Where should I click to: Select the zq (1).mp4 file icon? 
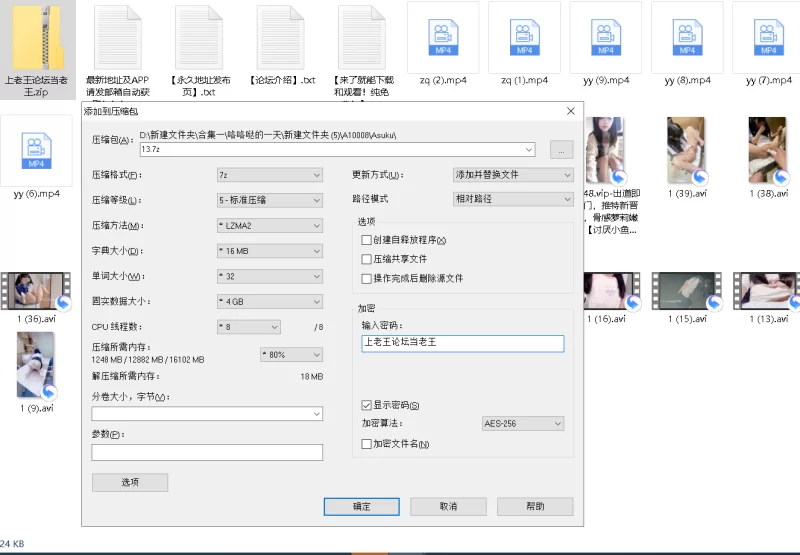524,38
